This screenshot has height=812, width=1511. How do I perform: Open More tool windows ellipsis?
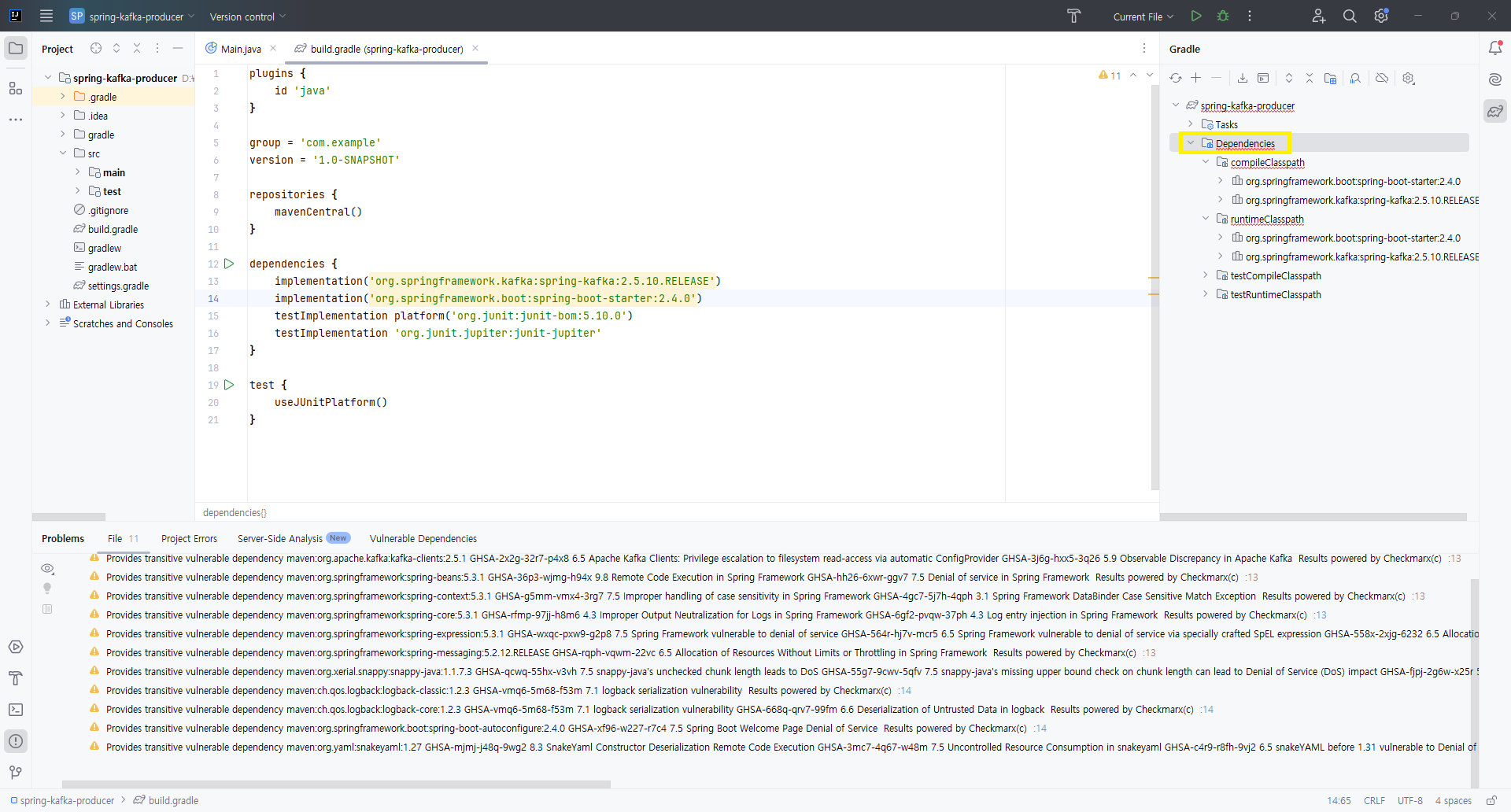click(x=16, y=120)
